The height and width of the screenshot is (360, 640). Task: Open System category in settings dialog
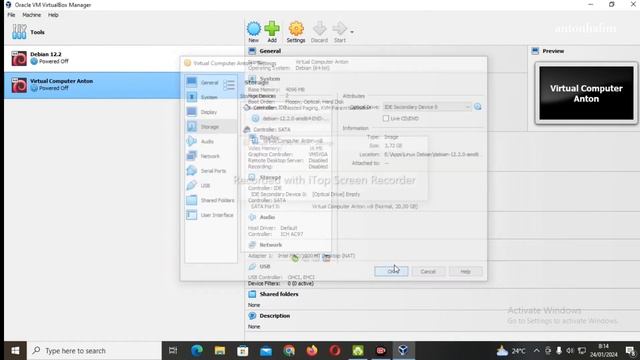click(210, 97)
